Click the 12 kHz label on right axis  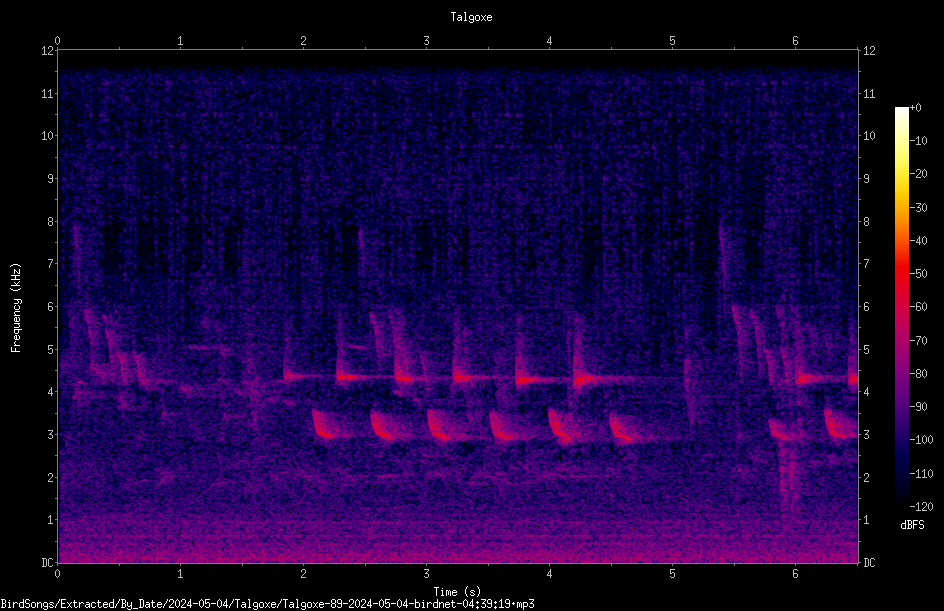[x=869, y=51]
